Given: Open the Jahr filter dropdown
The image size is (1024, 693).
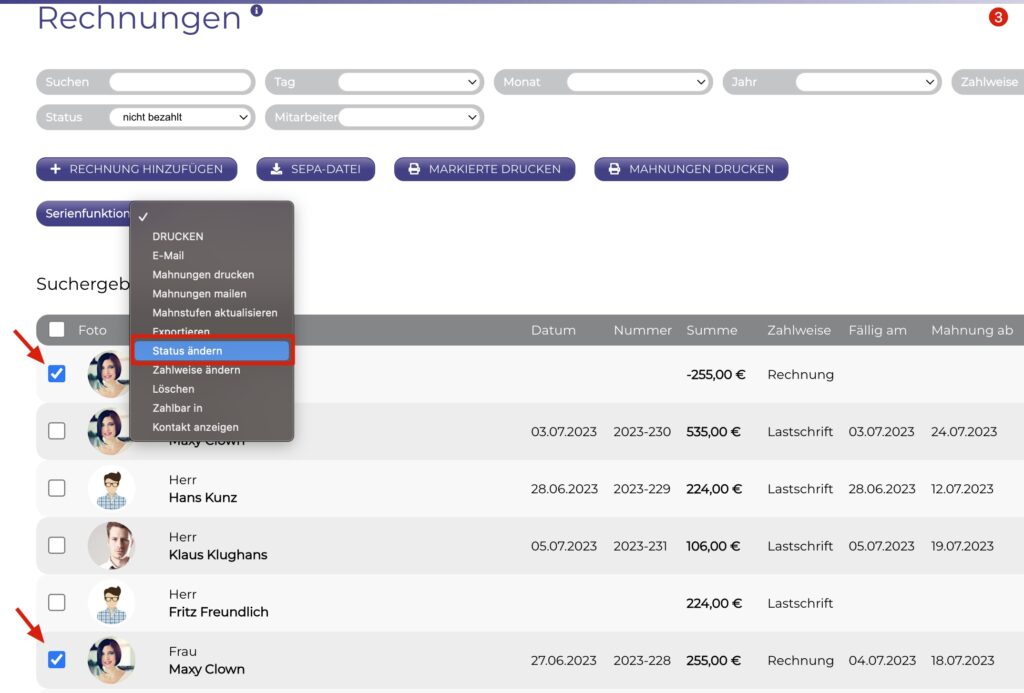Looking at the screenshot, I should tap(866, 82).
